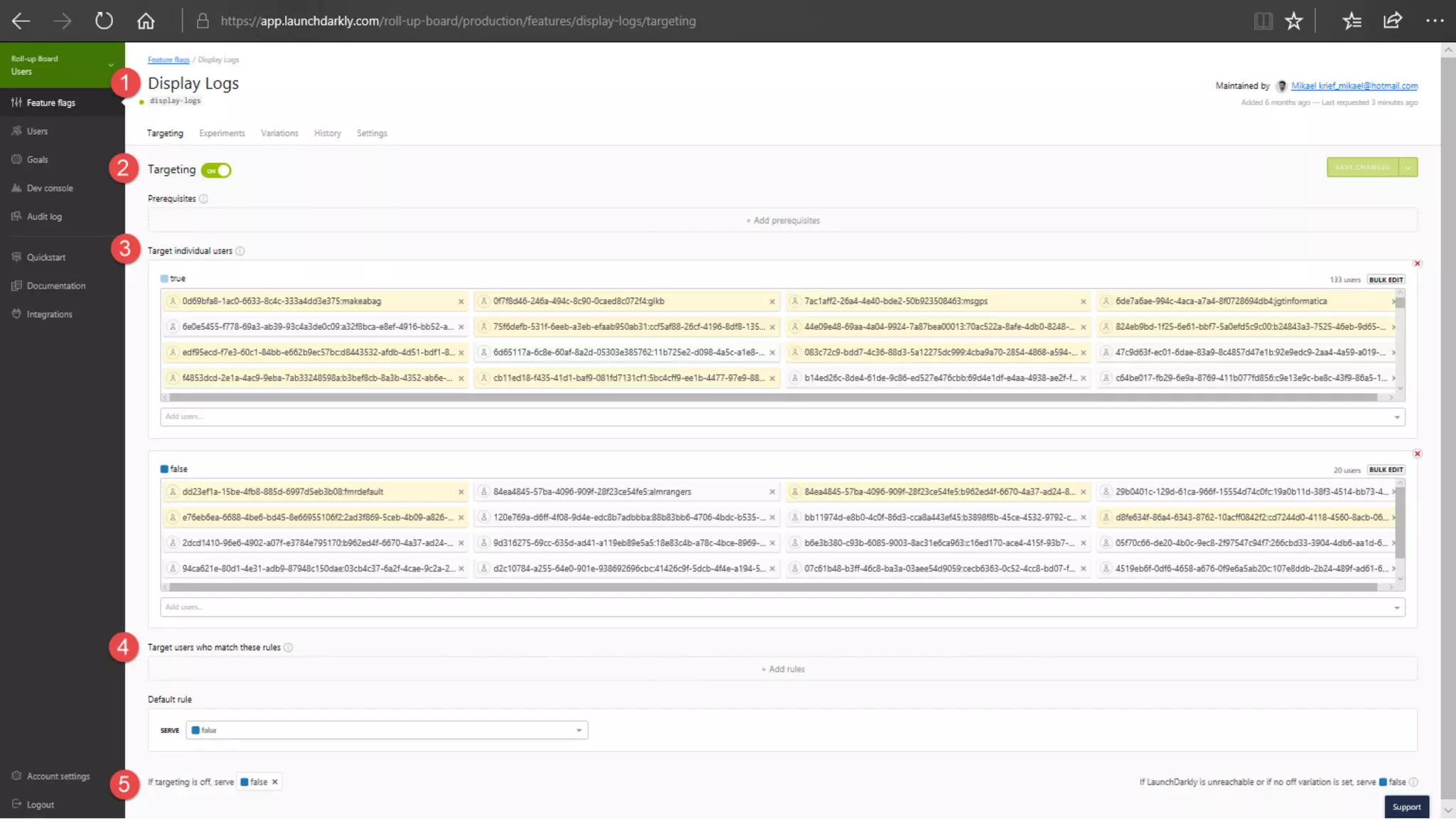Open the Default rule serve dropdown
The height and width of the screenshot is (819, 1456).
point(387,730)
